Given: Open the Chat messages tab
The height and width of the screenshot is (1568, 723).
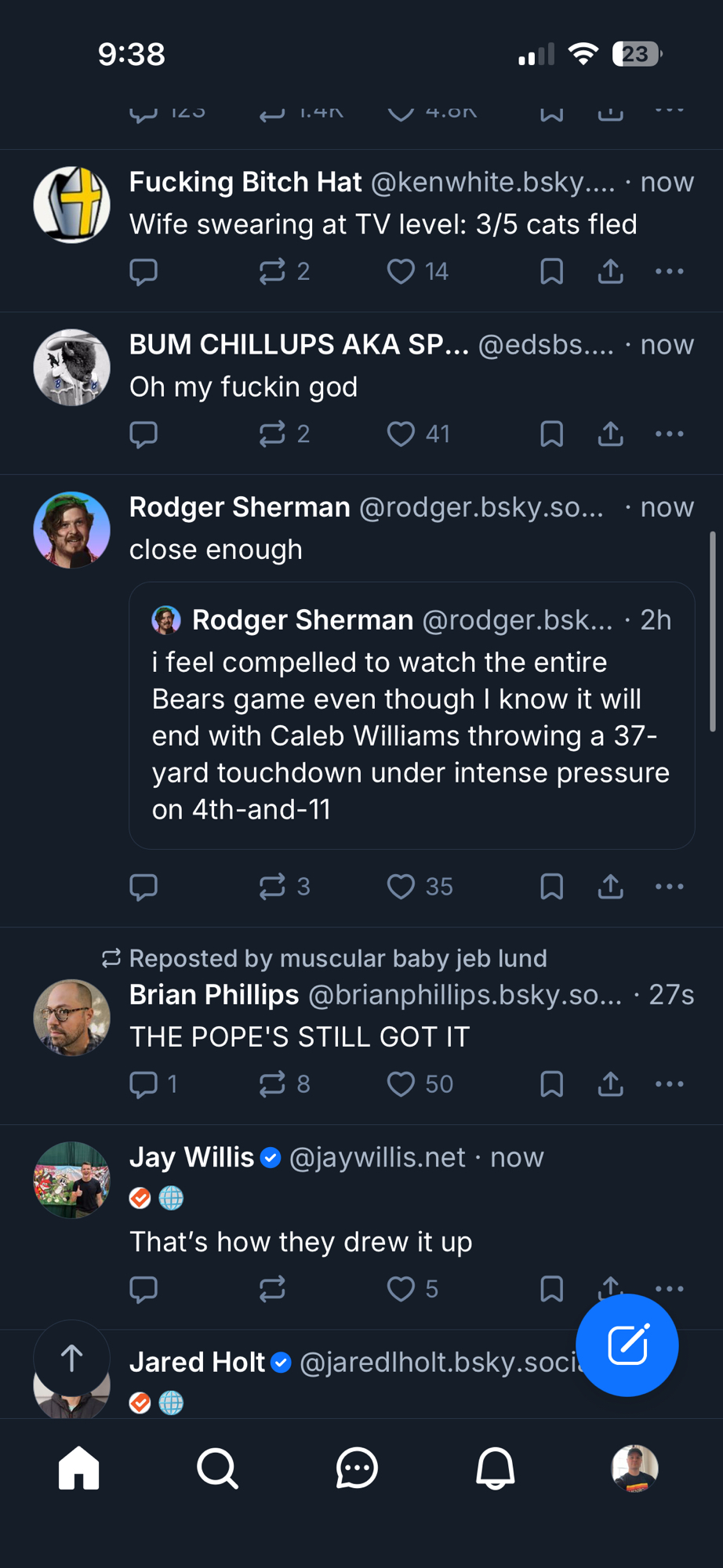Looking at the screenshot, I should tap(357, 1468).
